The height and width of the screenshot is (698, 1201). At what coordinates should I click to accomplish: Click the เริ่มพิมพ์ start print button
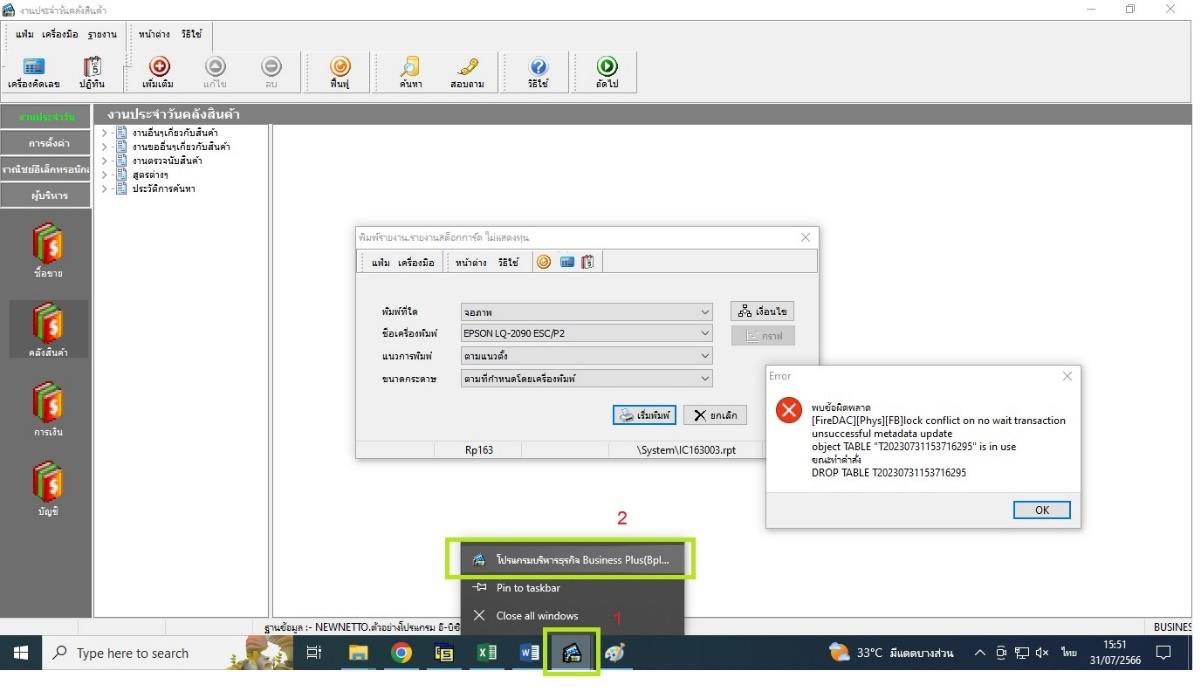tap(644, 415)
